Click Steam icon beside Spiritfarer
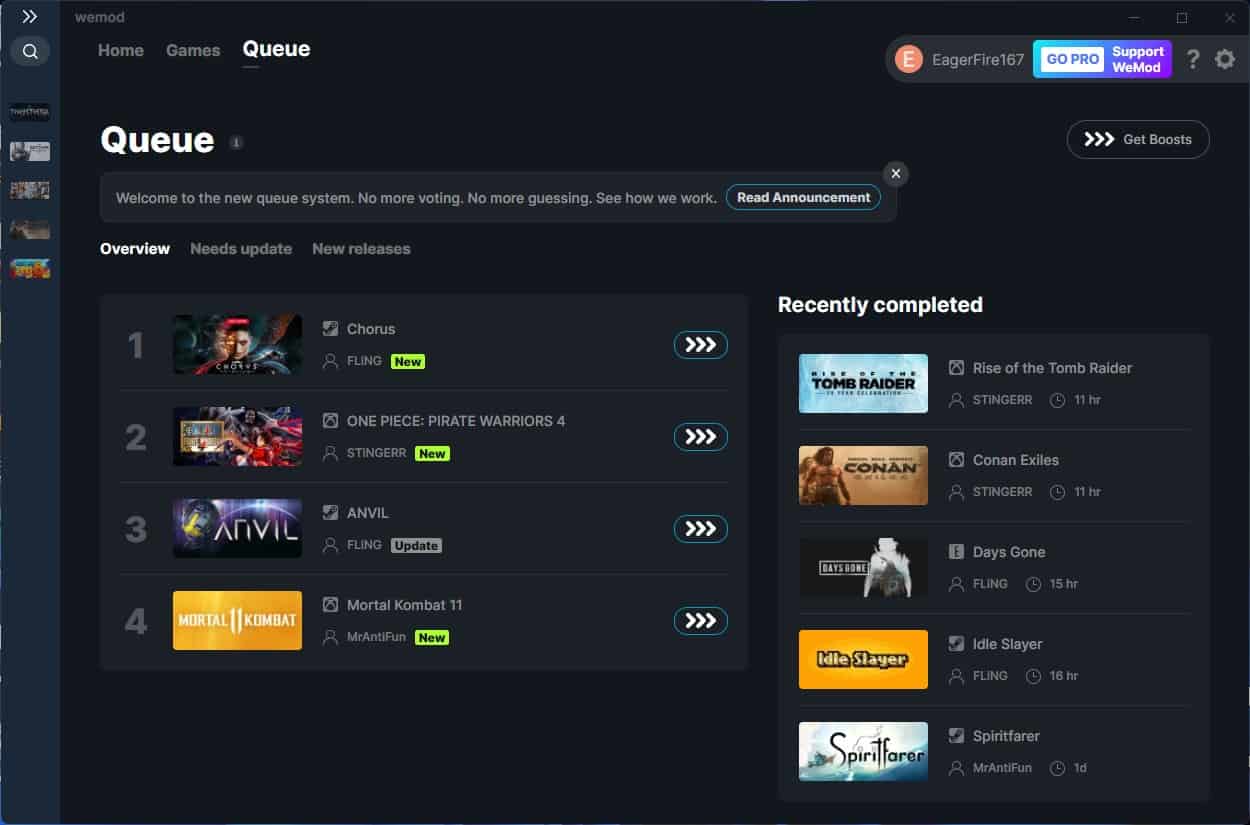The height and width of the screenshot is (825, 1250). pos(956,735)
